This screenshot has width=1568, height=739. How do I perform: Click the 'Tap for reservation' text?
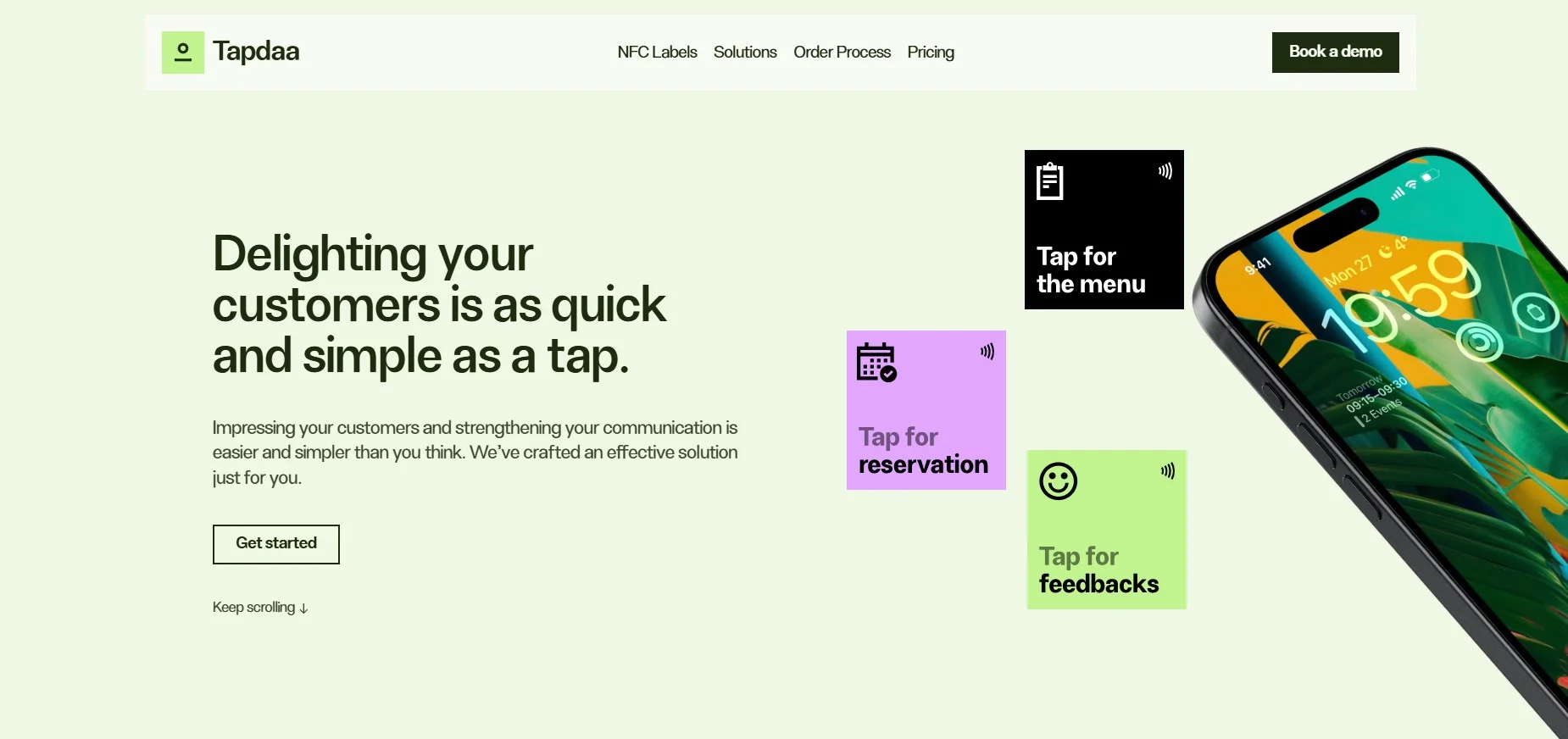click(923, 451)
